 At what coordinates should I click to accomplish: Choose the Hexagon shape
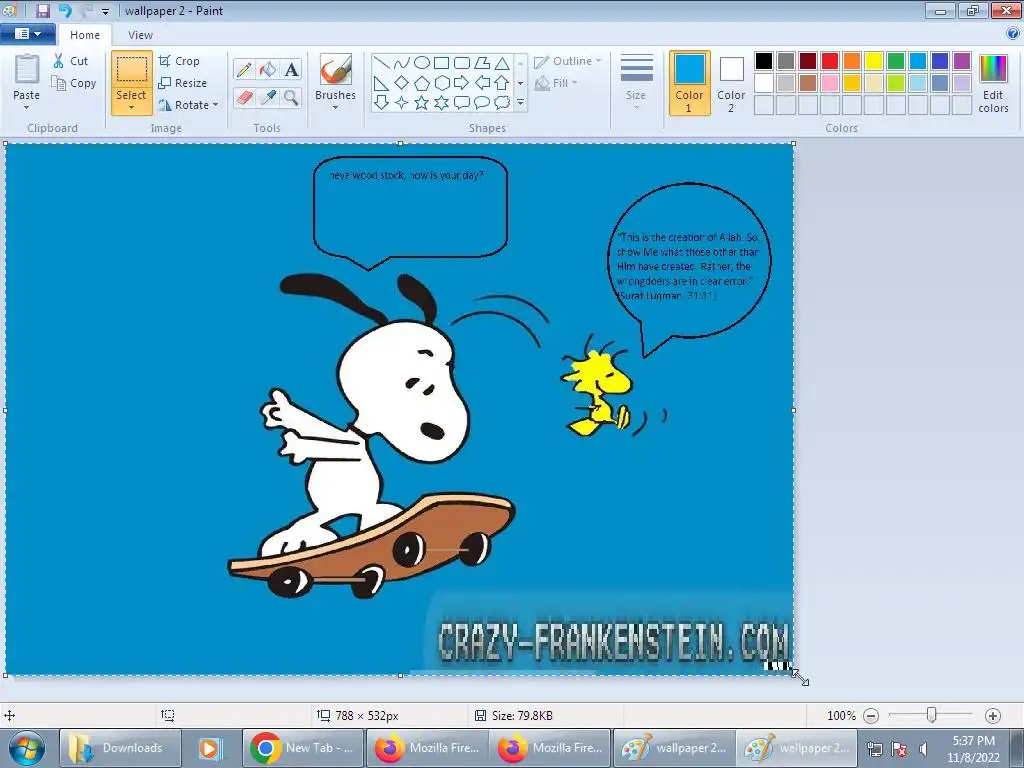441,83
